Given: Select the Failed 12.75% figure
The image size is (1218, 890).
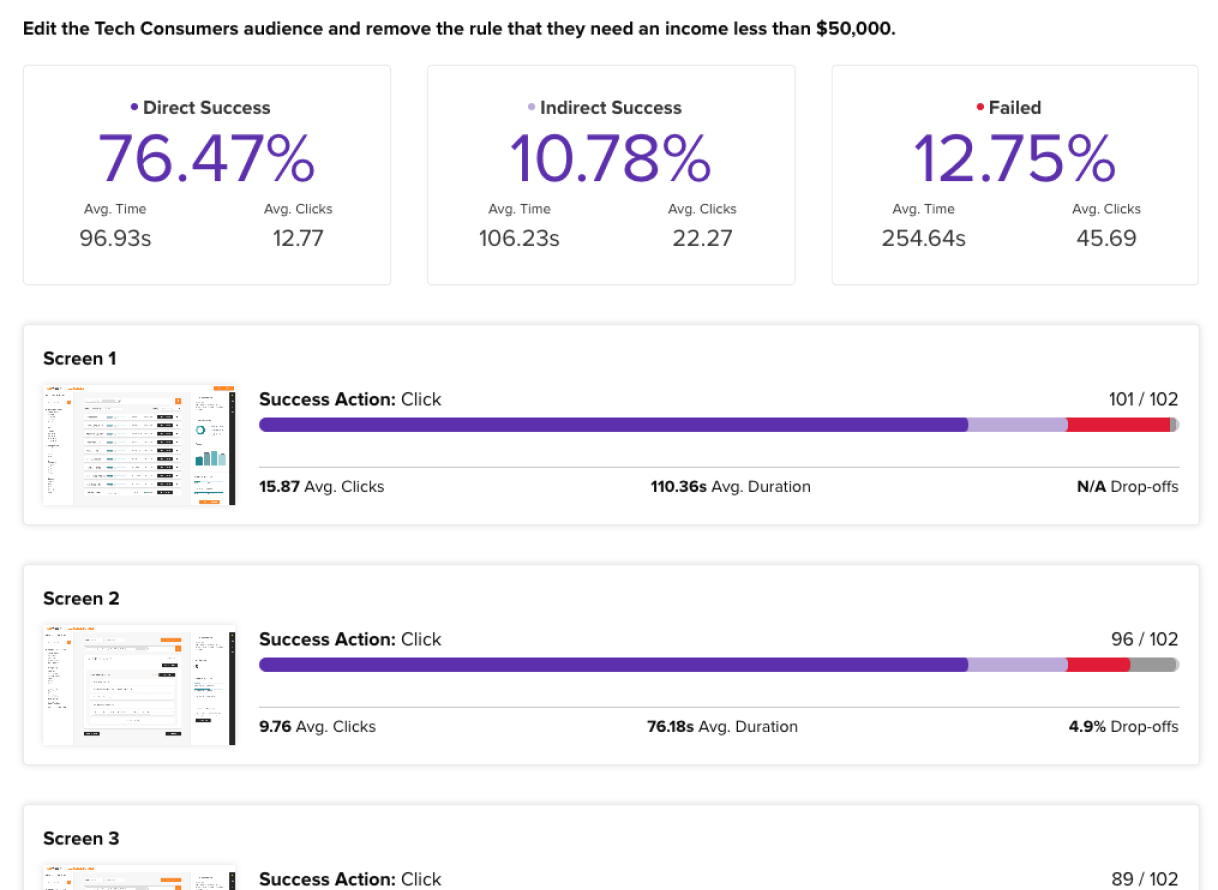Looking at the screenshot, I should (x=1014, y=158).
